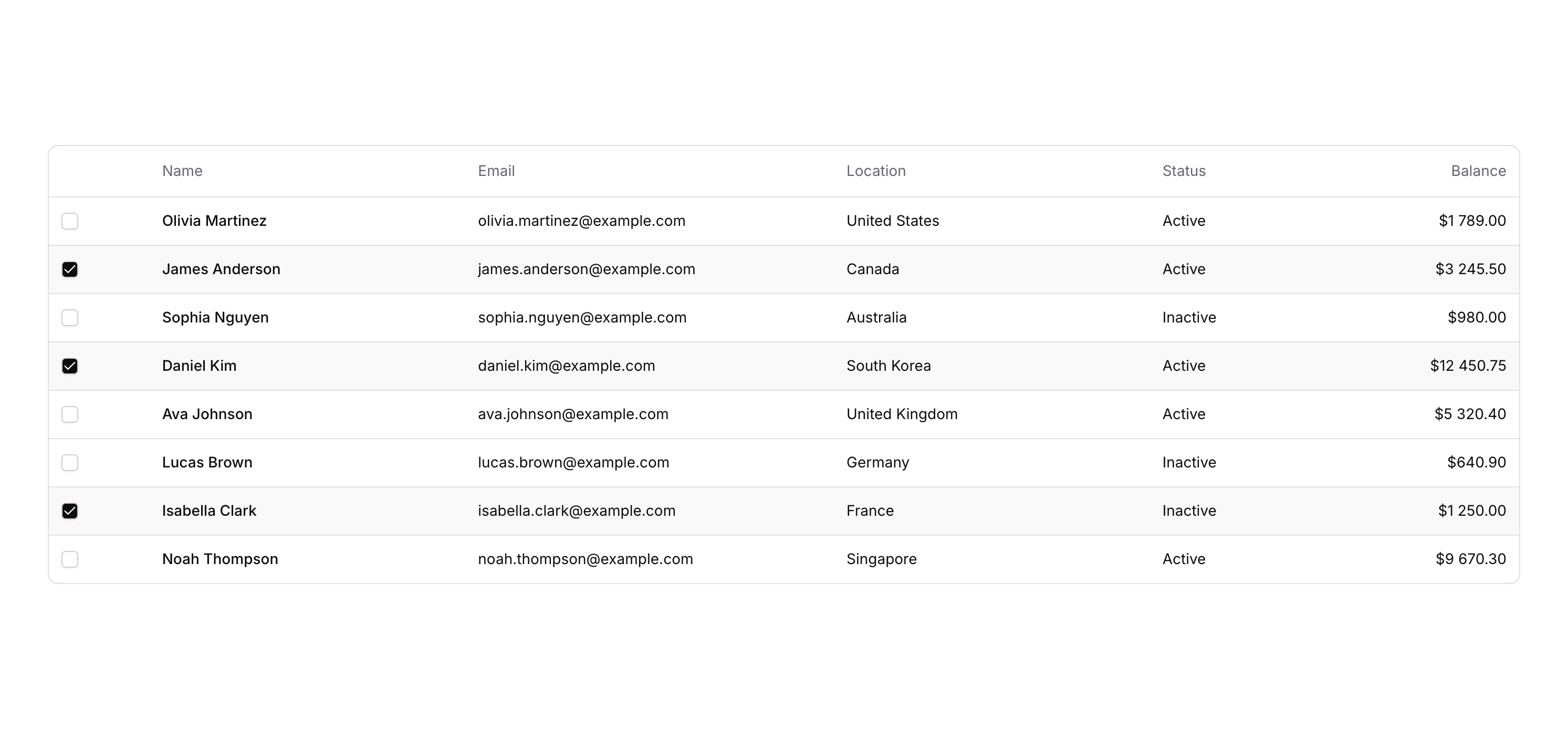1568x729 pixels.
Task: Click the Balance column header
Action: click(x=1478, y=171)
